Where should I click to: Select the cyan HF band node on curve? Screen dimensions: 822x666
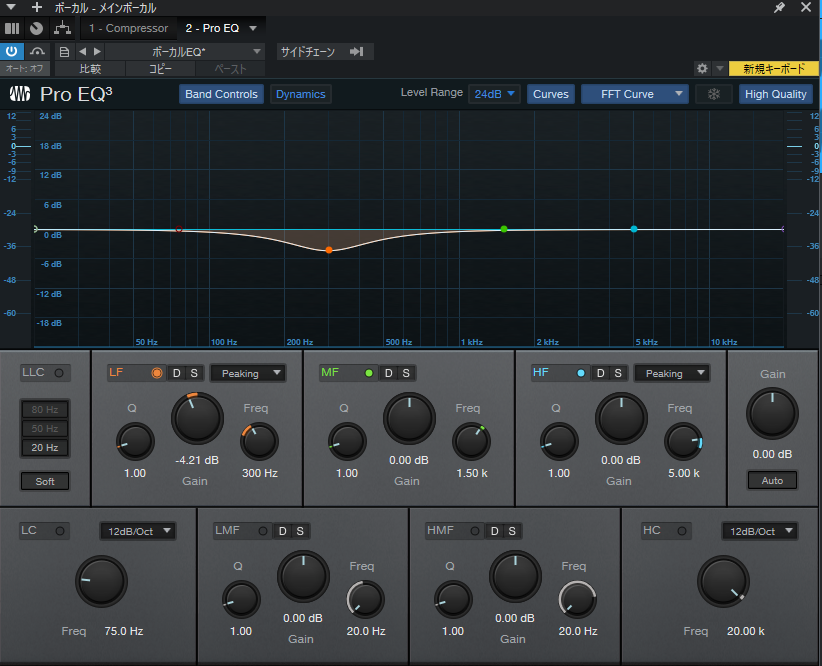click(x=634, y=229)
